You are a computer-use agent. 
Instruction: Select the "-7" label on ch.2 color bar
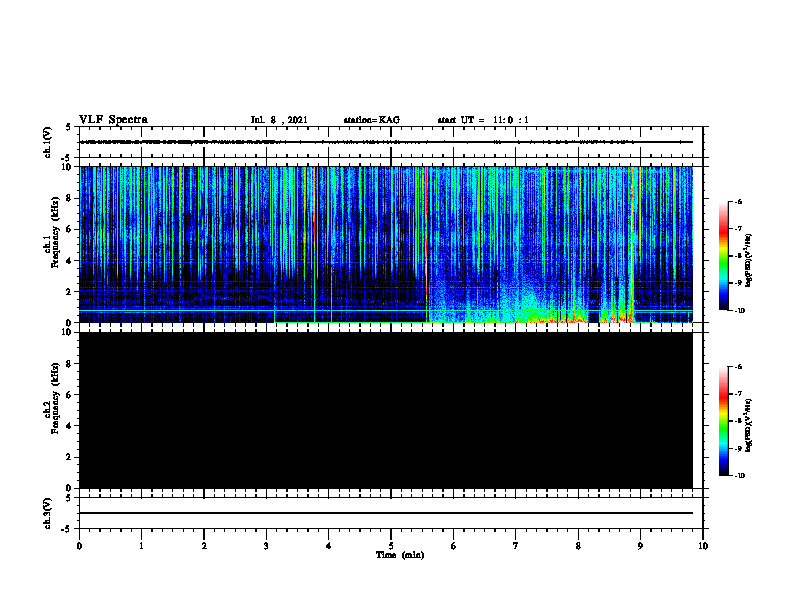pyautogui.click(x=738, y=394)
